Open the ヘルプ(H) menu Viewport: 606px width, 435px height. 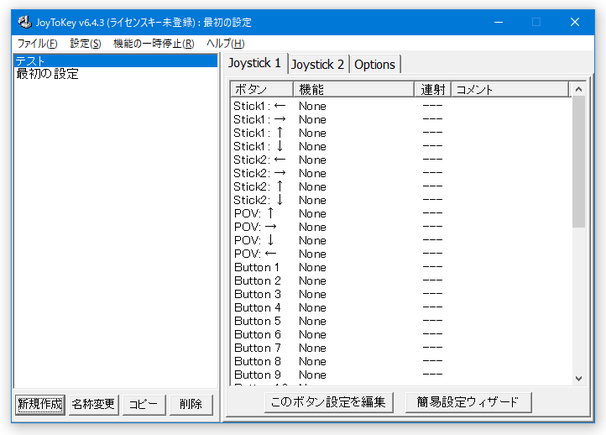pyautogui.click(x=225, y=43)
